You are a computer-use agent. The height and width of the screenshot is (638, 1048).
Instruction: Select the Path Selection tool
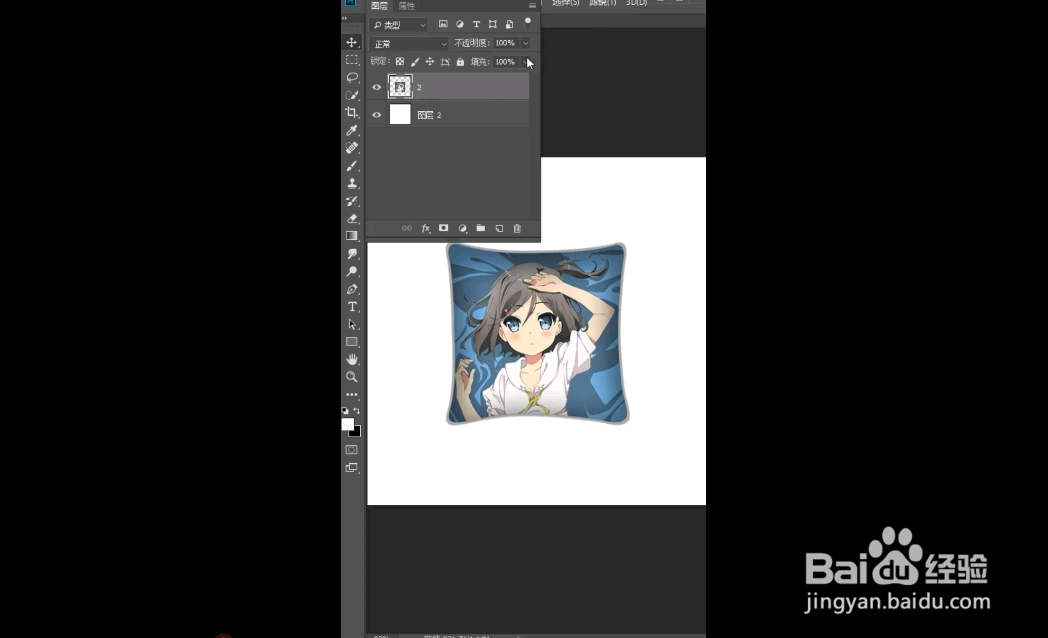pyautogui.click(x=352, y=325)
